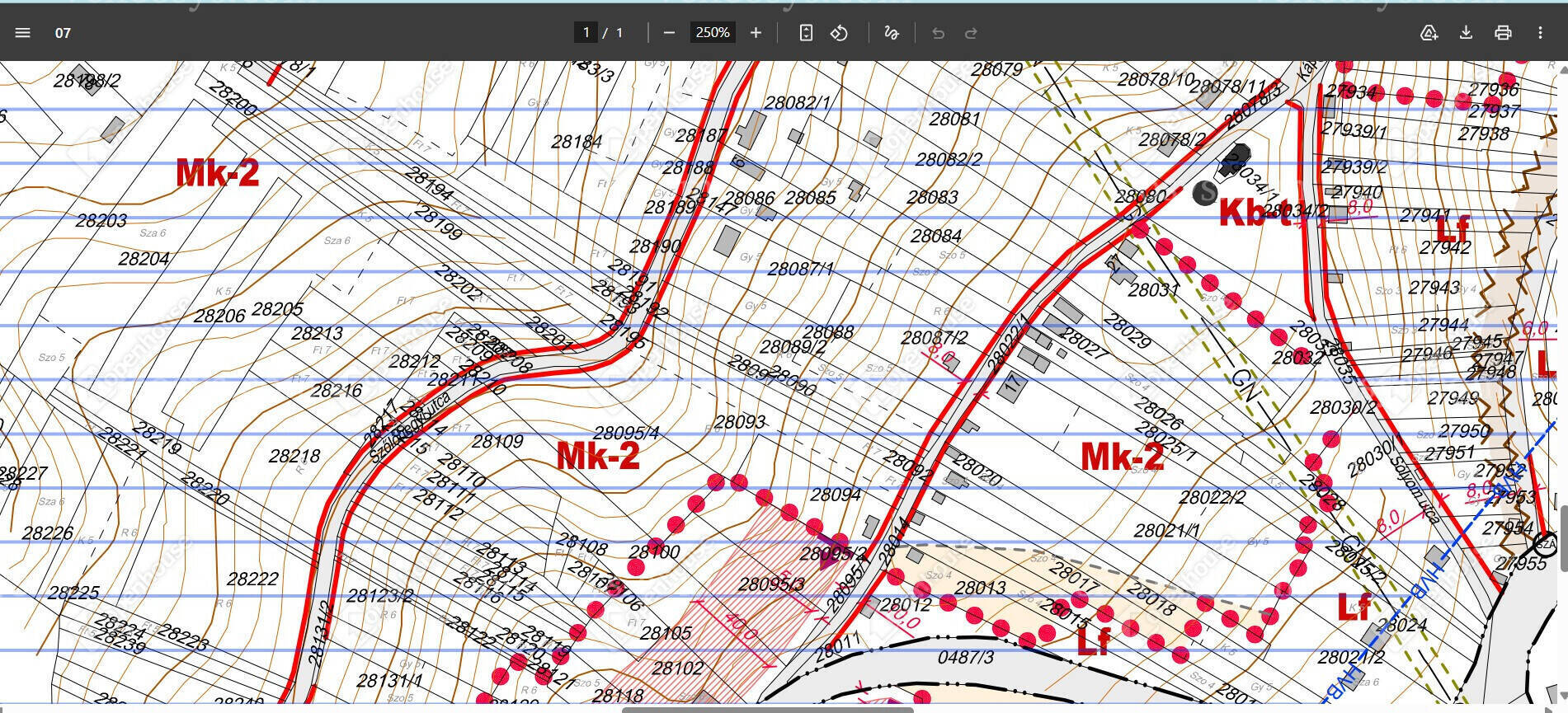
Task: Click parcel number 28222
Action: (x=252, y=579)
